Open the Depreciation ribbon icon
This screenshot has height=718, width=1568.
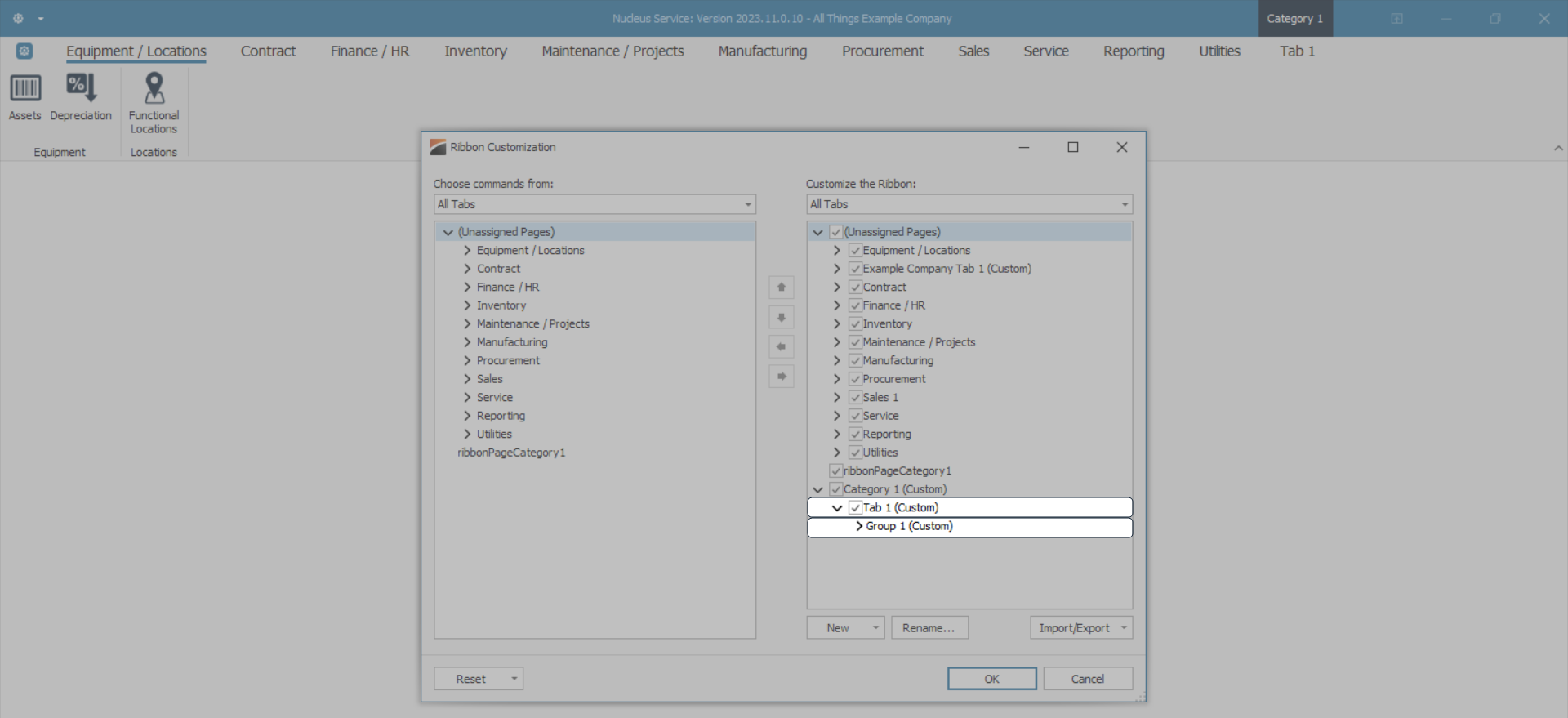81,87
